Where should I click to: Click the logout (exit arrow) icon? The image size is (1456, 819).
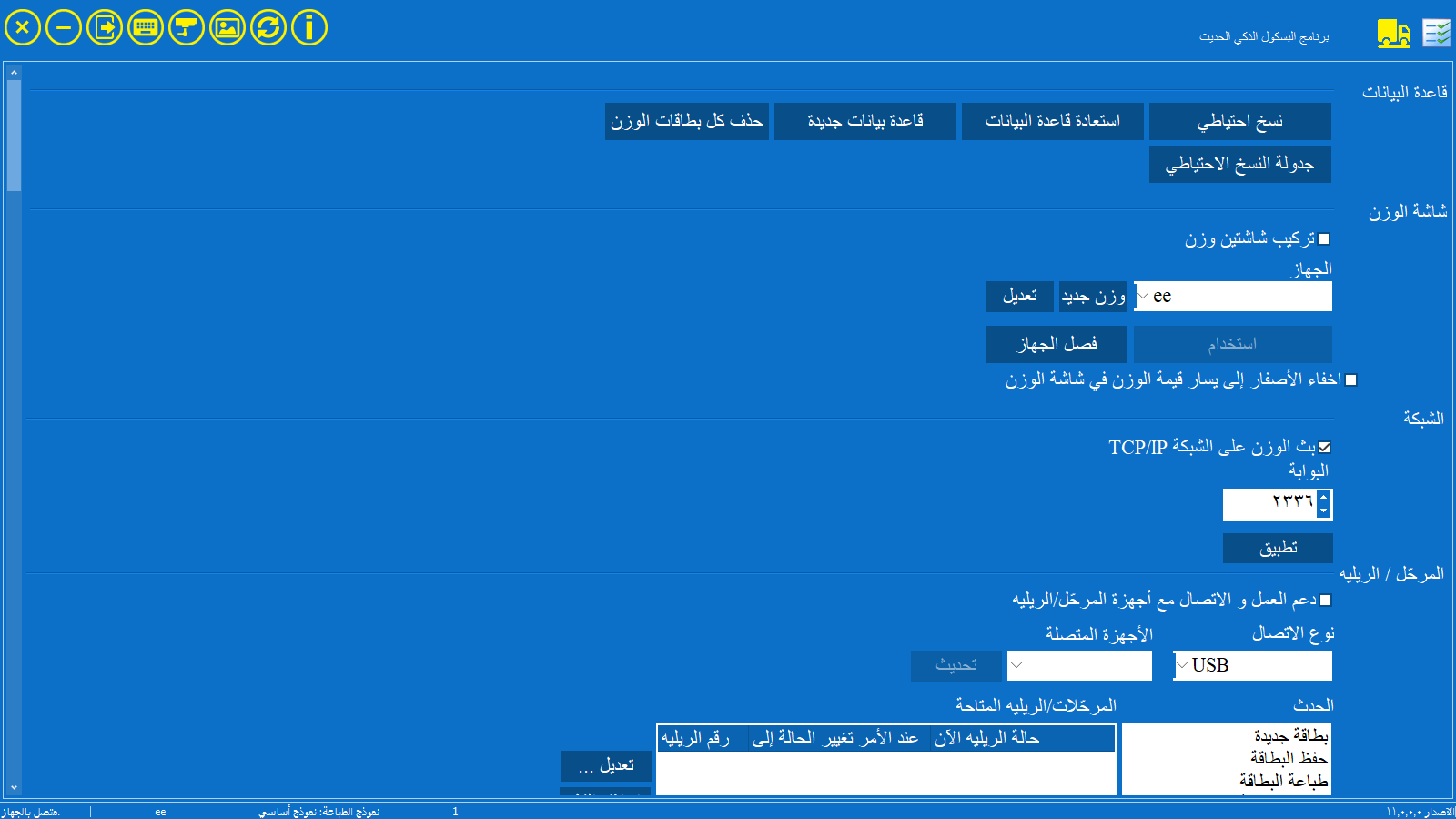coord(105,27)
